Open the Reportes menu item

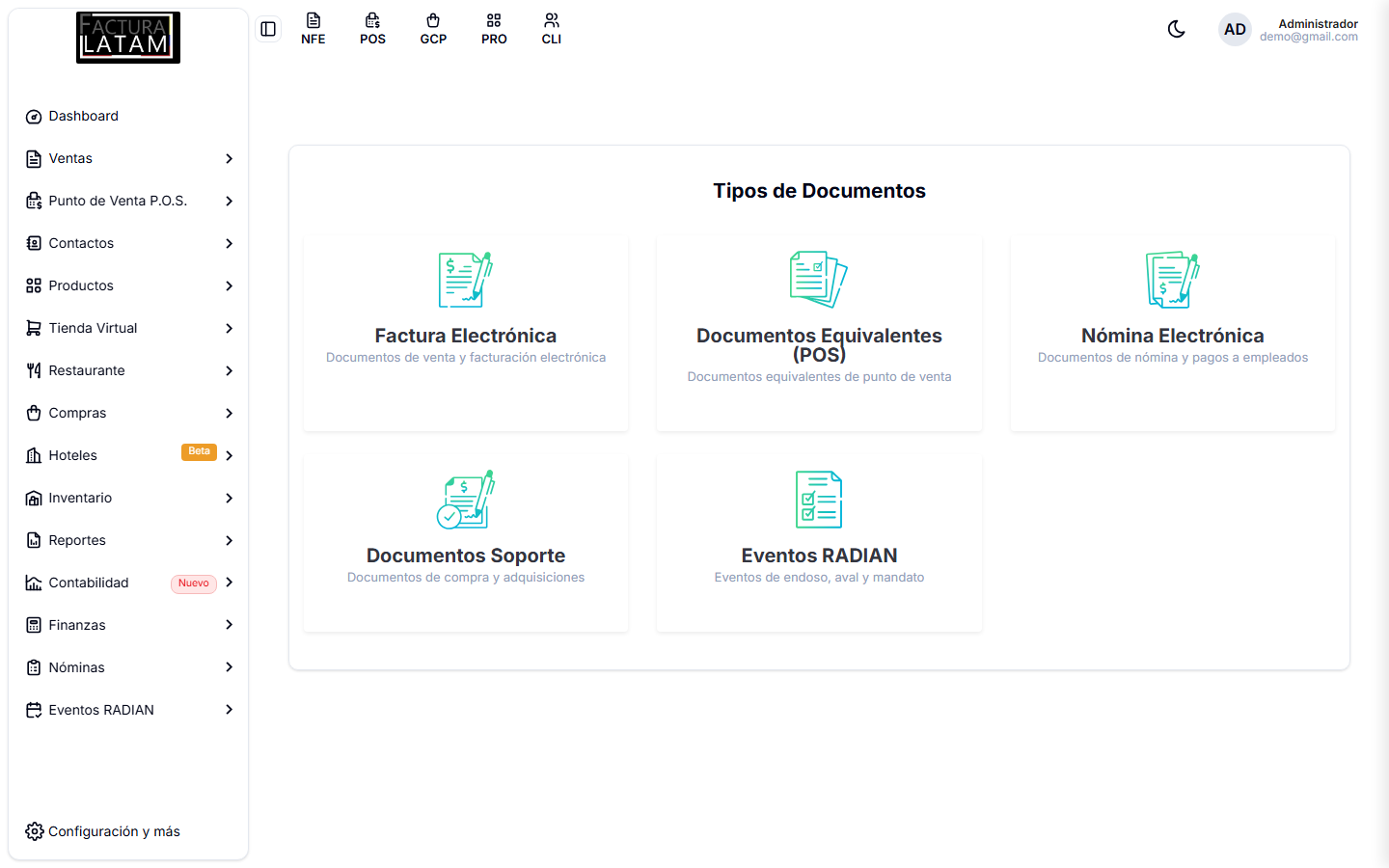(x=129, y=540)
